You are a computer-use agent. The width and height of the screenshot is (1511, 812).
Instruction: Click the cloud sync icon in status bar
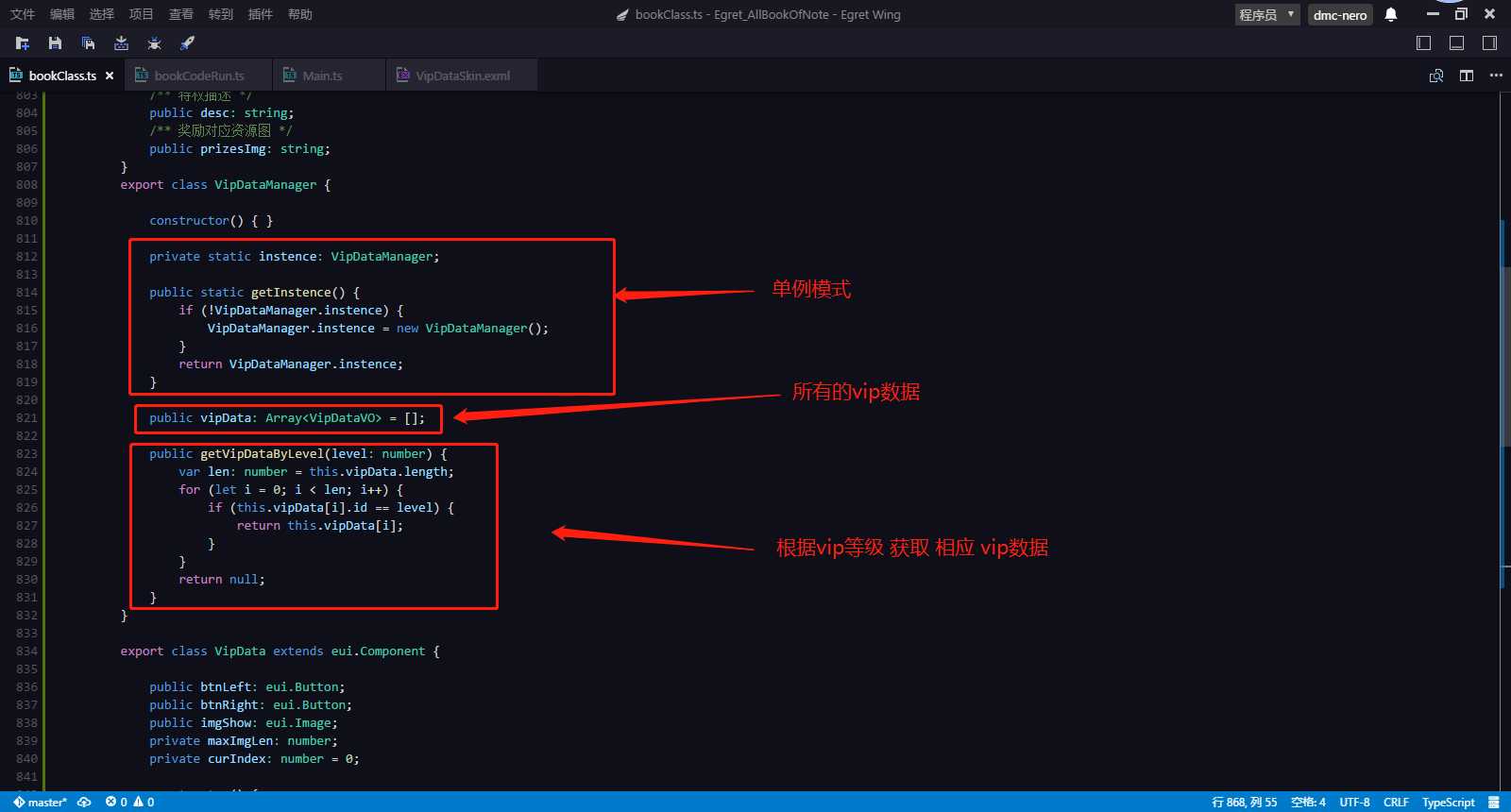pyautogui.click(x=84, y=803)
